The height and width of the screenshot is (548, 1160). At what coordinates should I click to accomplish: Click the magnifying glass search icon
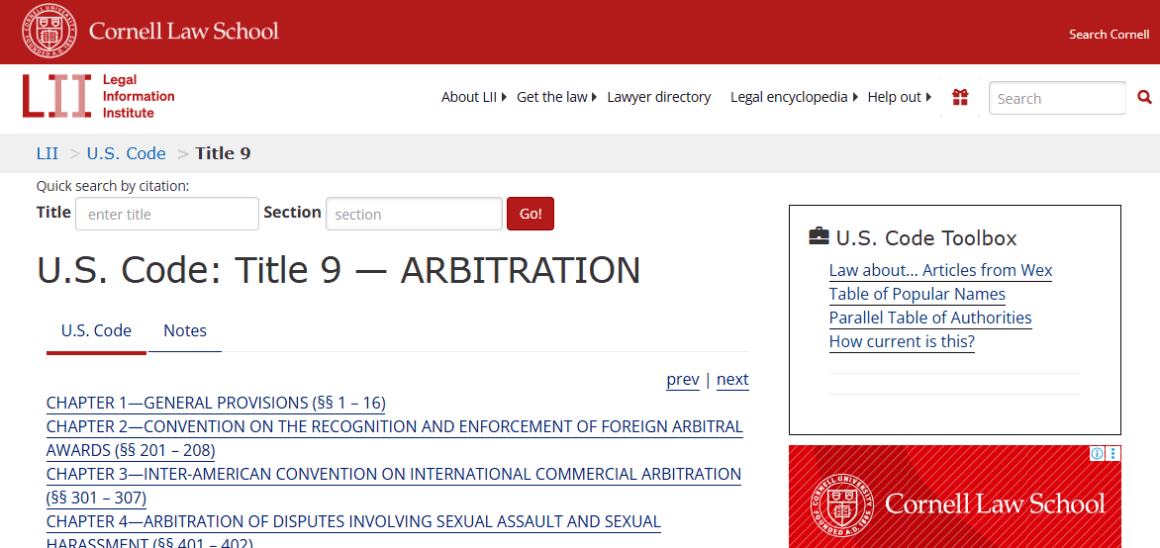pyautogui.click(x=1144, y=97)
